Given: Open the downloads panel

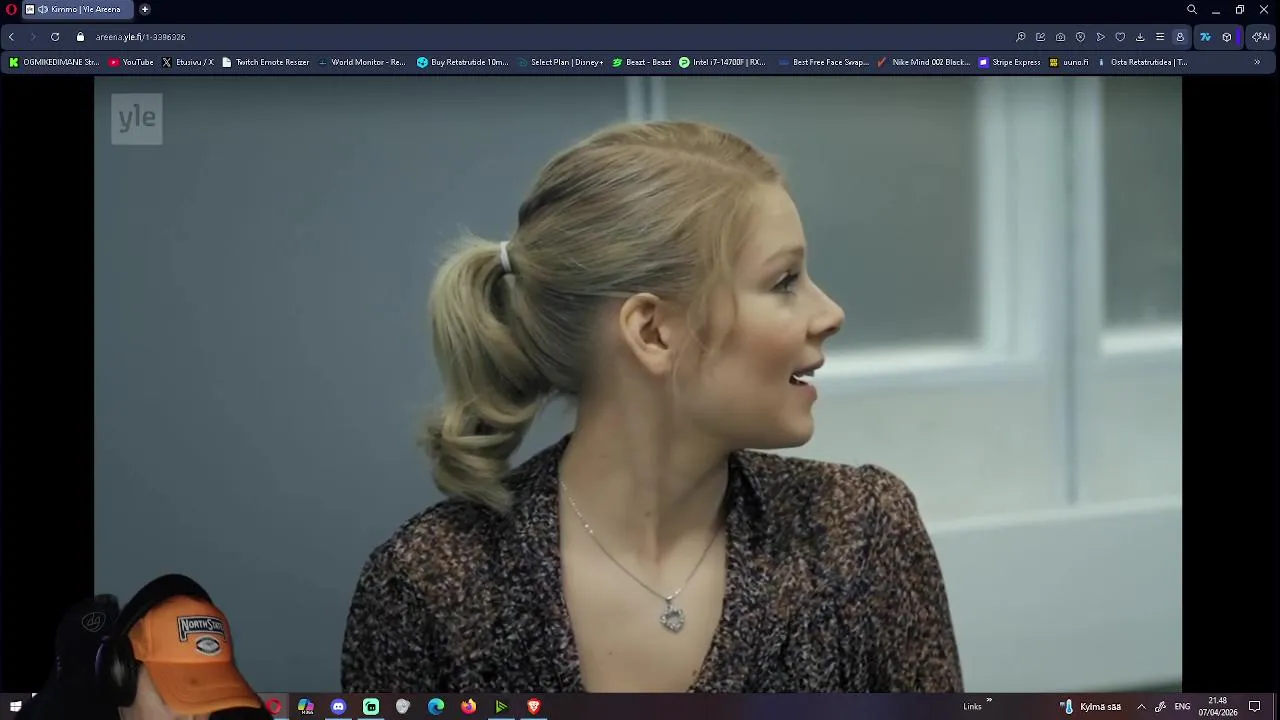Looking at the screenshot, I should tap(1140, 37).
